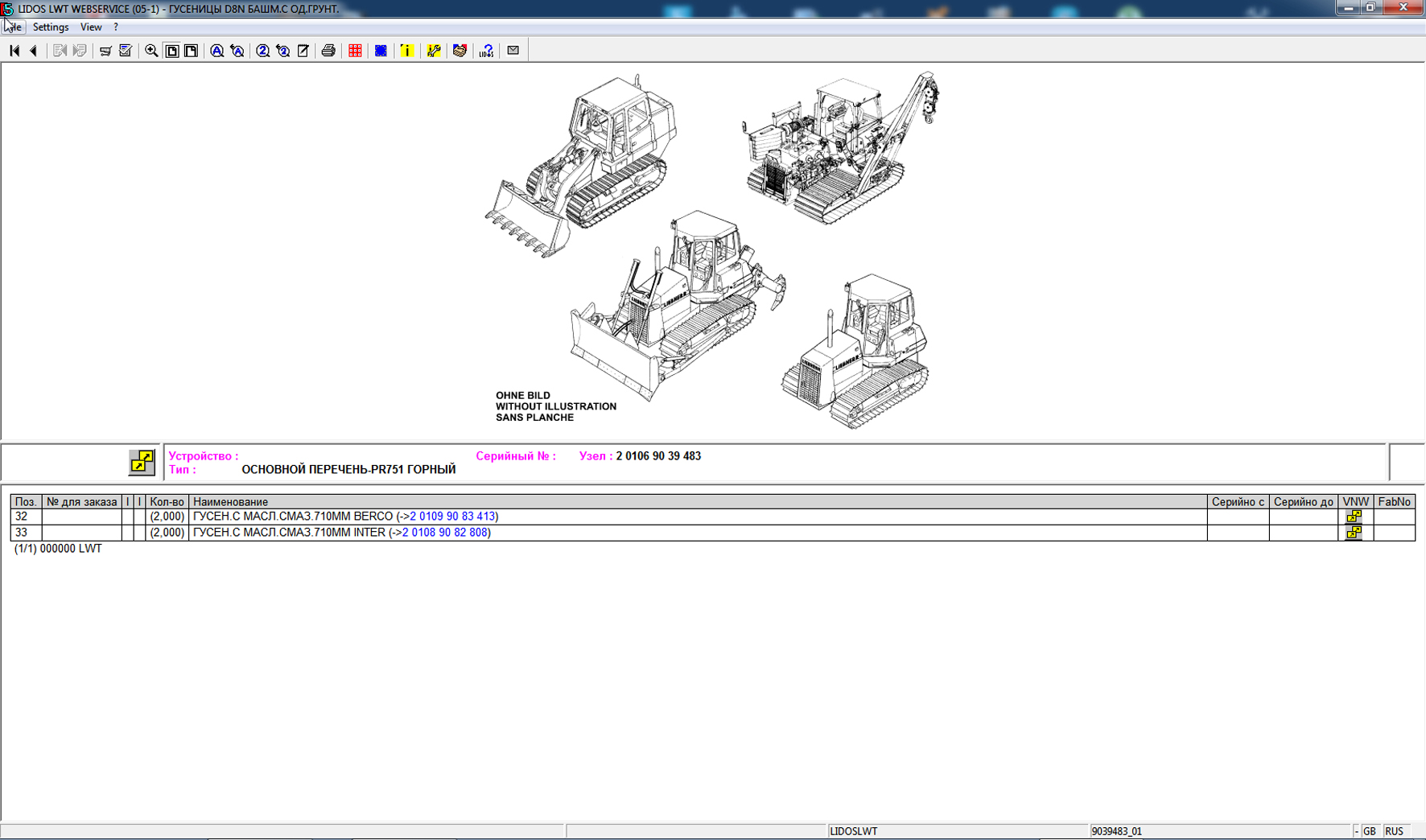Screen dimensions: 1426x840
Task: Click the LIDOS help question icon
Action: click(486, 51)
